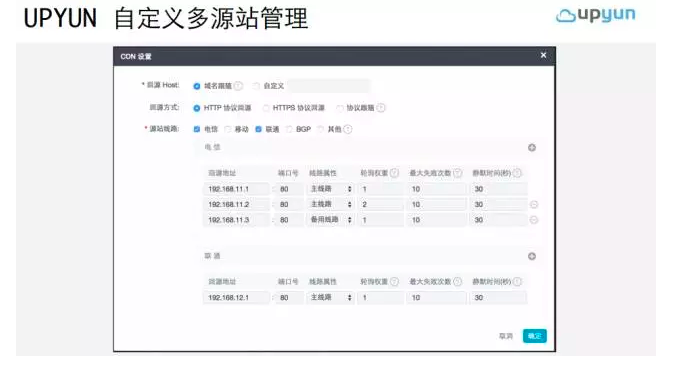Check the BGP line checkbox
Viewport: 673px width, 374px height.
click(289, 129)
